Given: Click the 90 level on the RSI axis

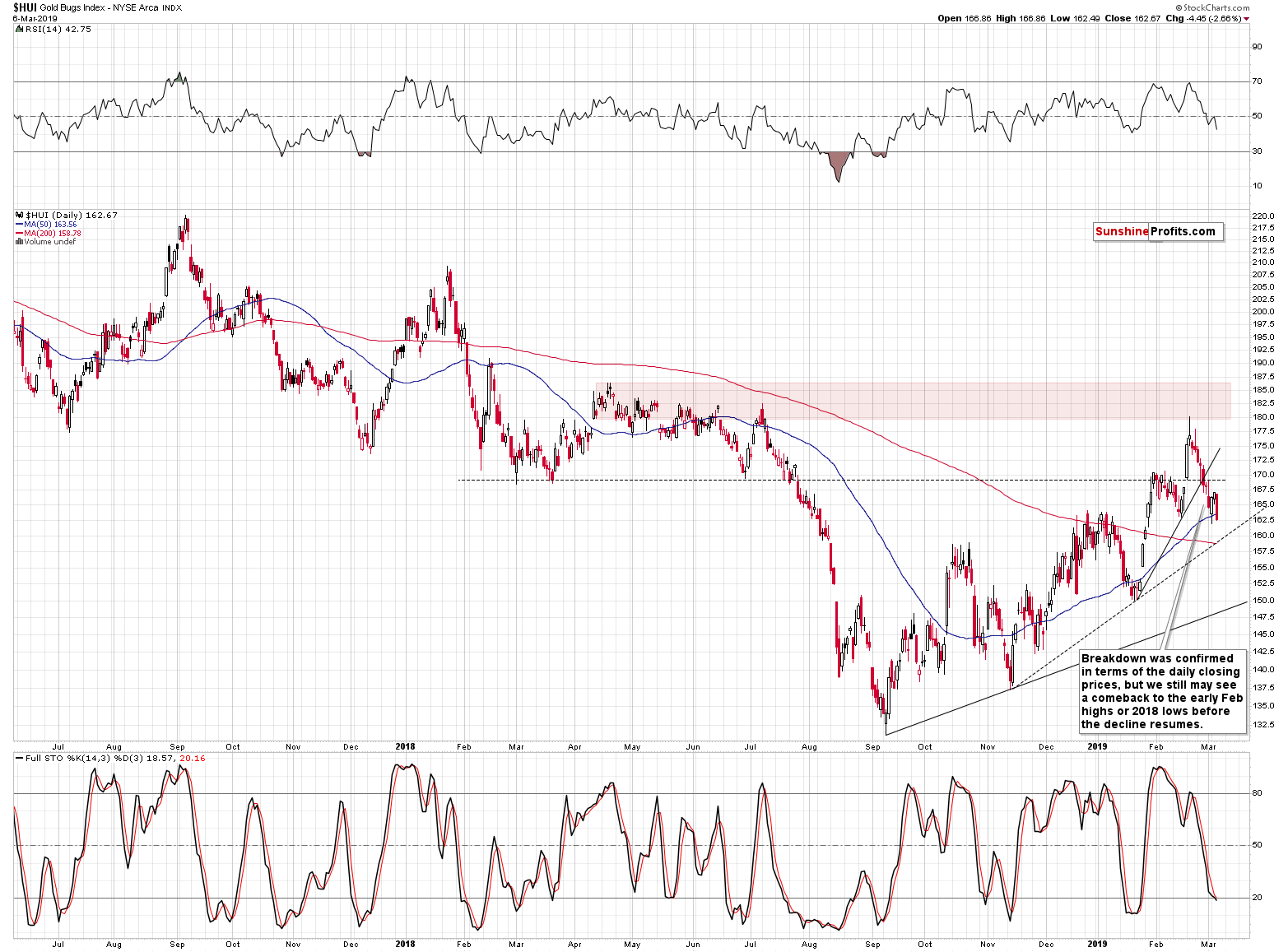Looking at the screenshot, I should click(x=1257, y=47).
